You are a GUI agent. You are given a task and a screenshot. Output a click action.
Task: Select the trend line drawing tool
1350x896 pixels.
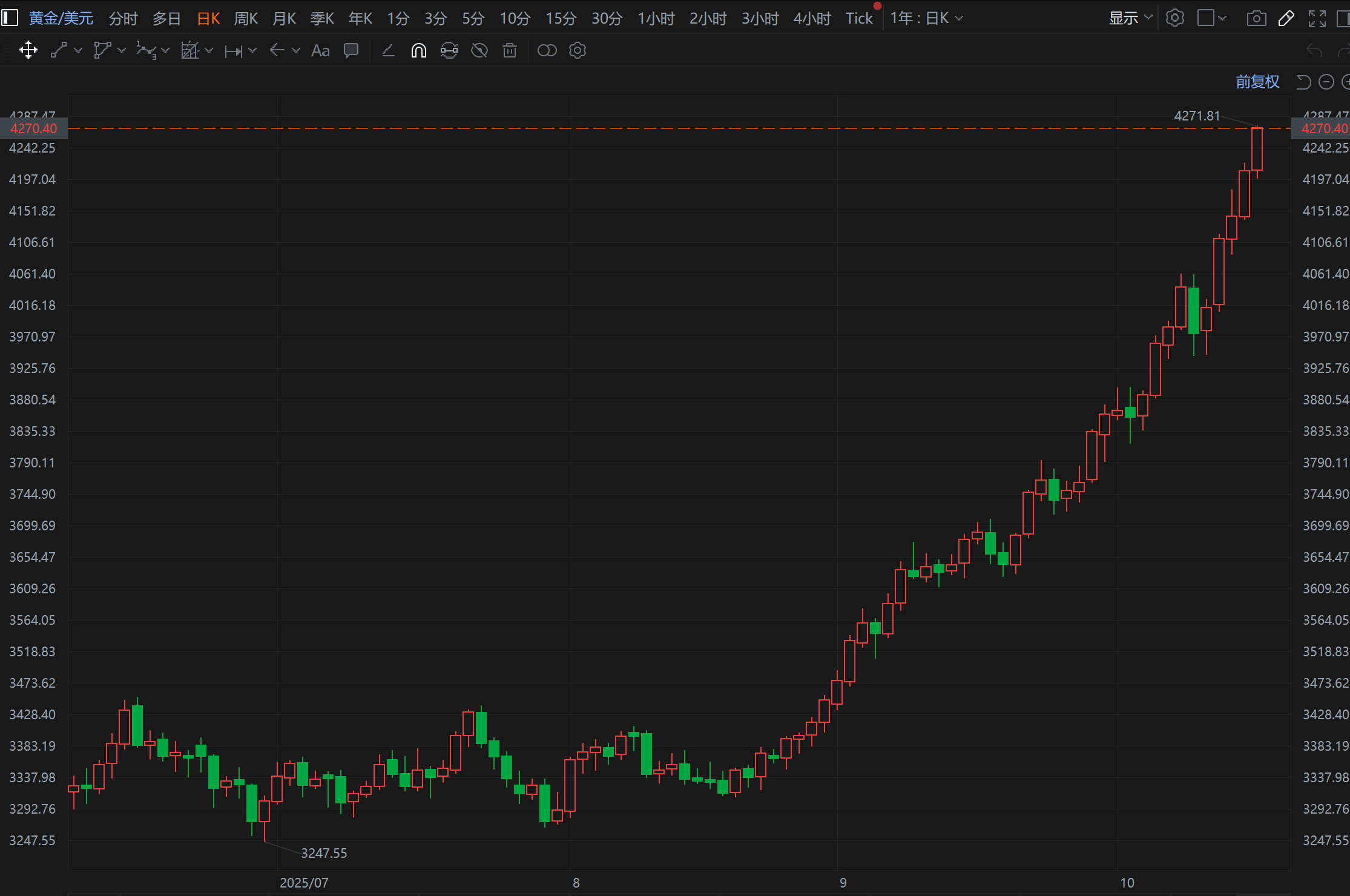[59, 50]
